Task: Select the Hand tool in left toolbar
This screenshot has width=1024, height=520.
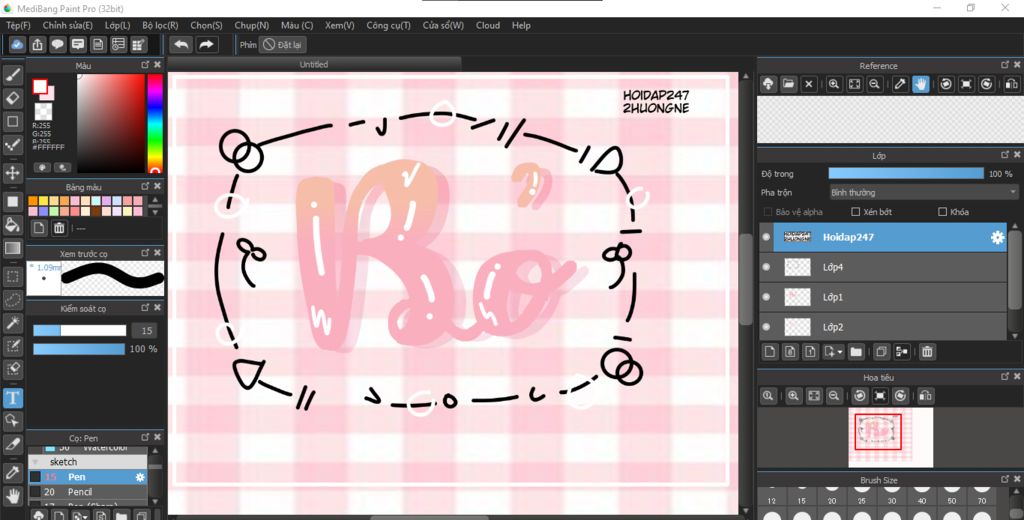Action: pos(12,496)
